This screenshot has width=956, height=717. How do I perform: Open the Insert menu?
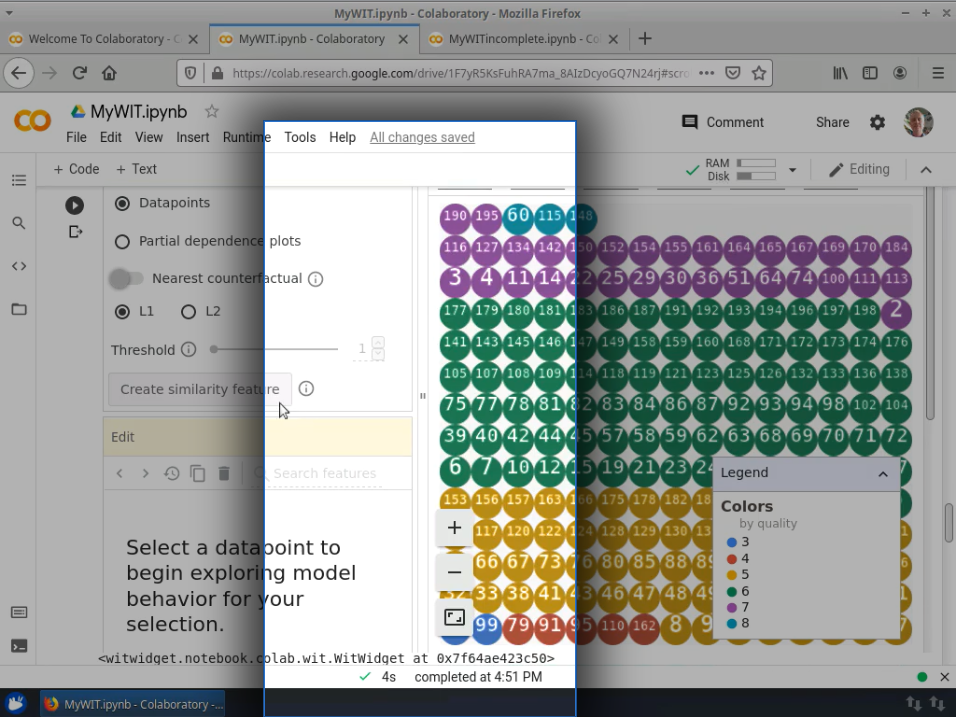193,137
